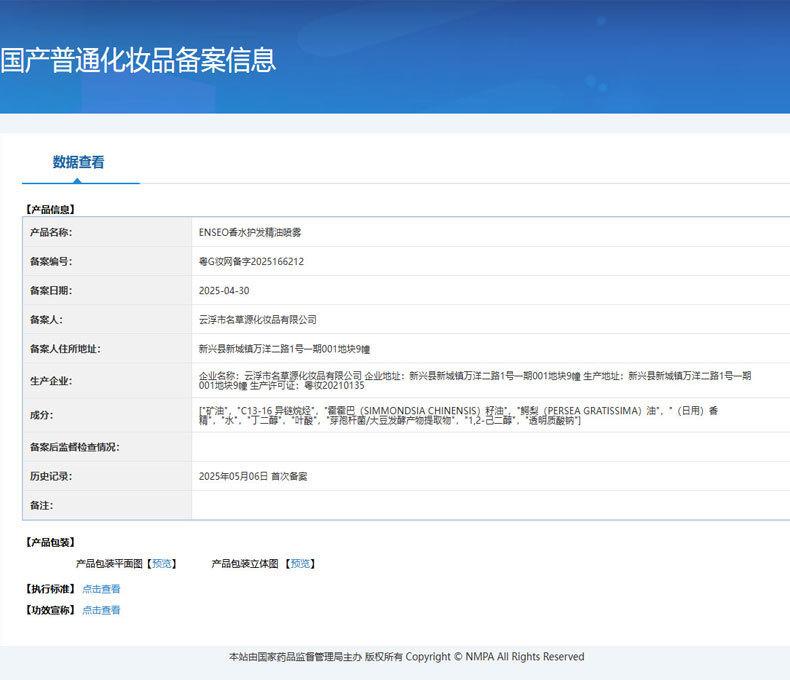The height and width of the screenshot is (680, 790).
Task: Click the filing date 2025-04-30
Action: (x=224, y=291)
